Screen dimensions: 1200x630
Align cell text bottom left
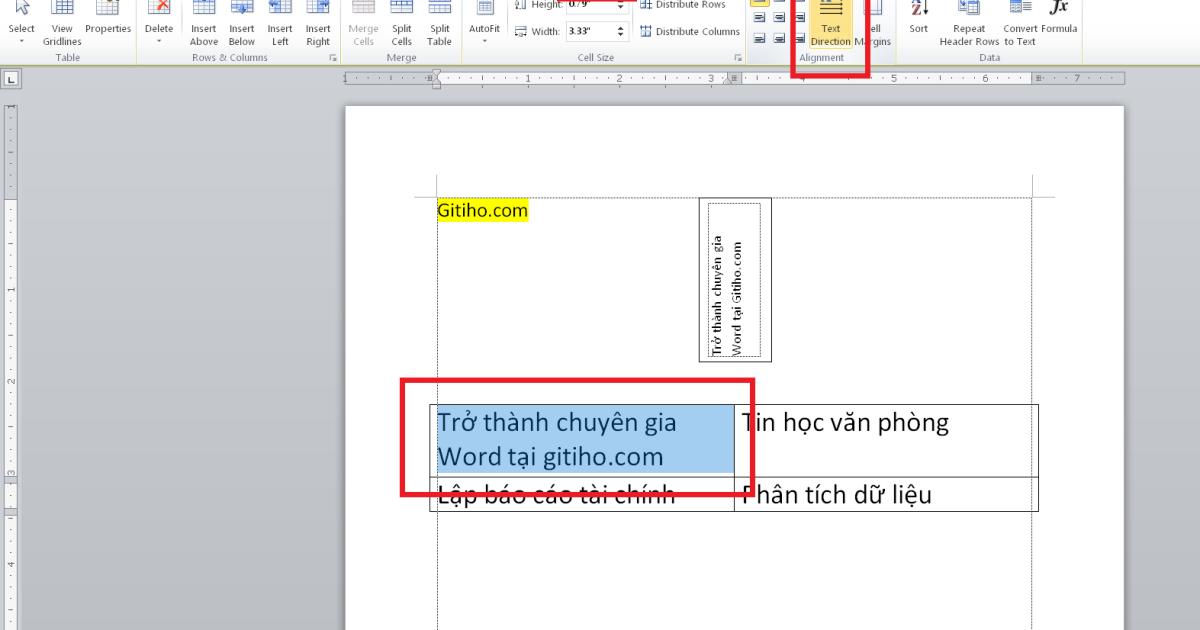click(760, 39)
